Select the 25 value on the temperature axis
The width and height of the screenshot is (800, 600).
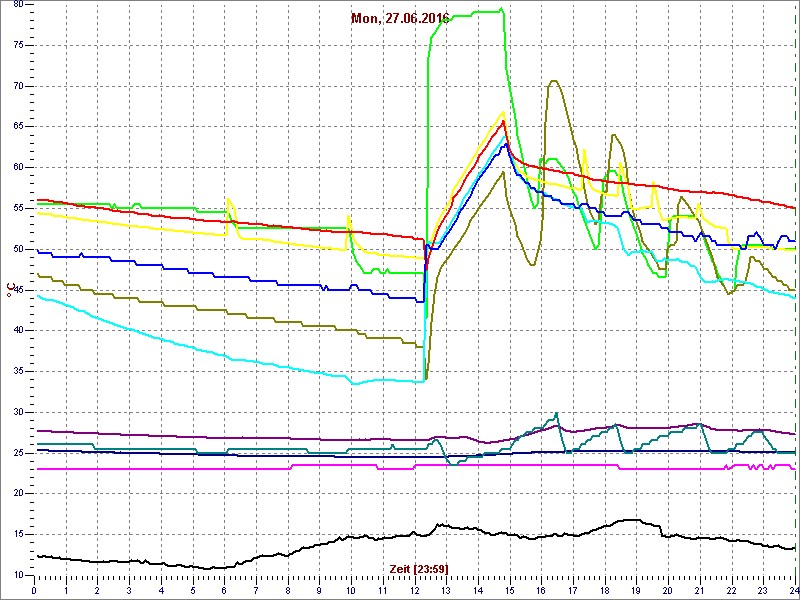[x=17, y=453]
